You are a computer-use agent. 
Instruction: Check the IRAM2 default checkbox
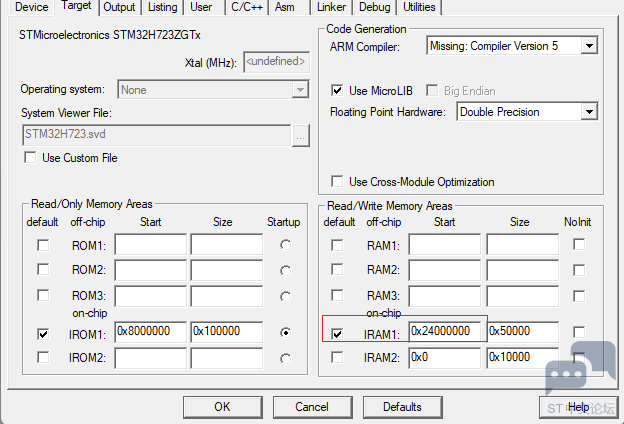(337, 357)
